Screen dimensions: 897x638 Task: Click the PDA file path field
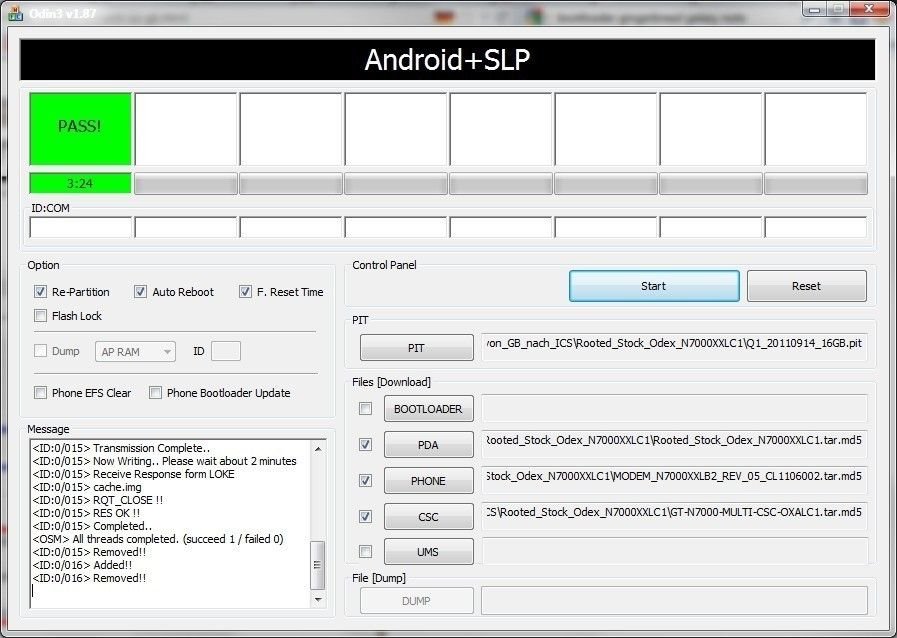click(x=674, y=444)
